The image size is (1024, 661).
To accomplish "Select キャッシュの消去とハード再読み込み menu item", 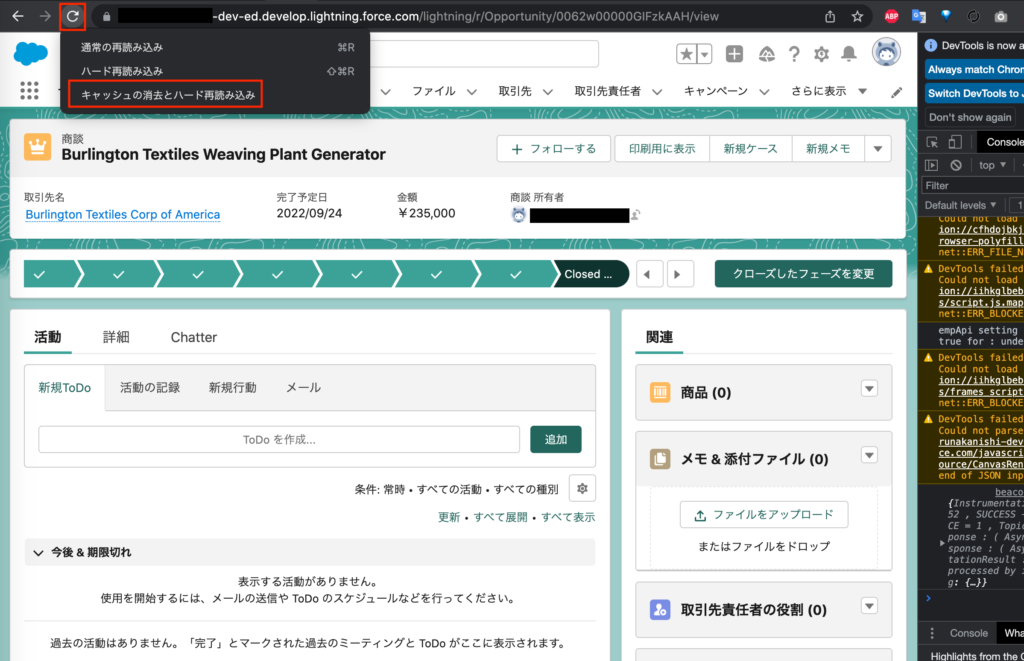I will tap(167, 95).
